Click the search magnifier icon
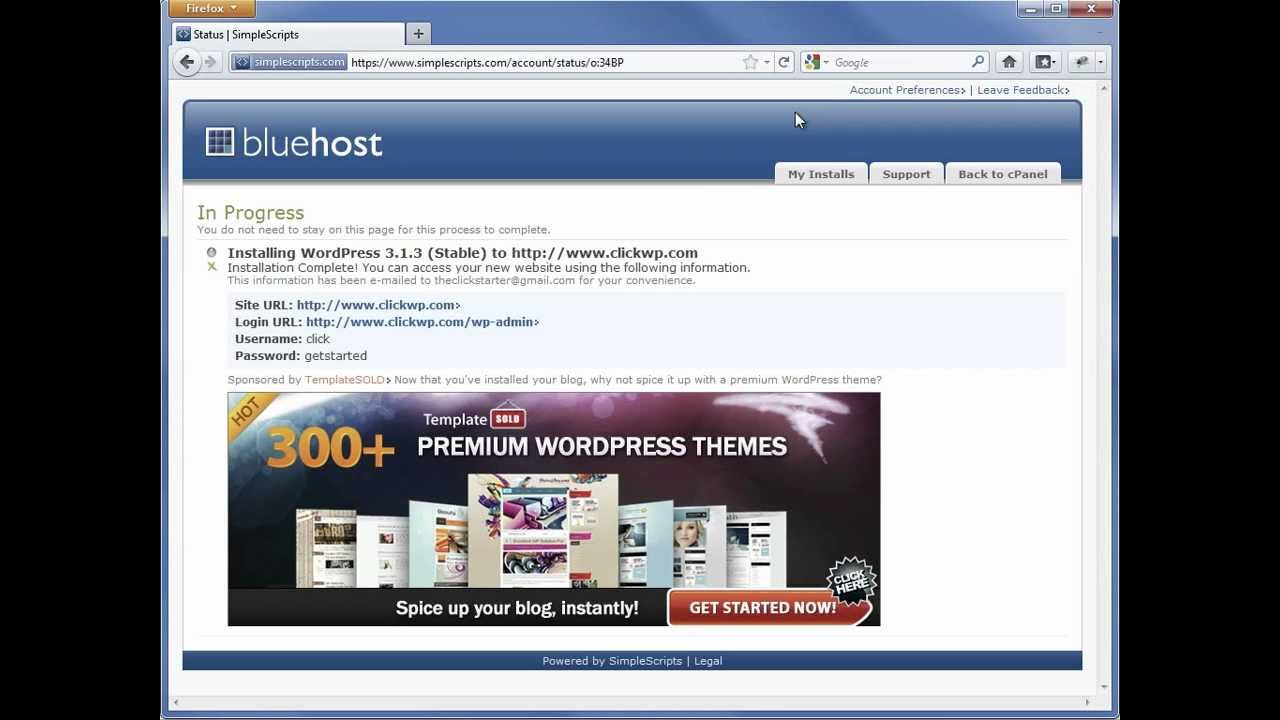1280x720 pixels. click(x=978, y=62)
